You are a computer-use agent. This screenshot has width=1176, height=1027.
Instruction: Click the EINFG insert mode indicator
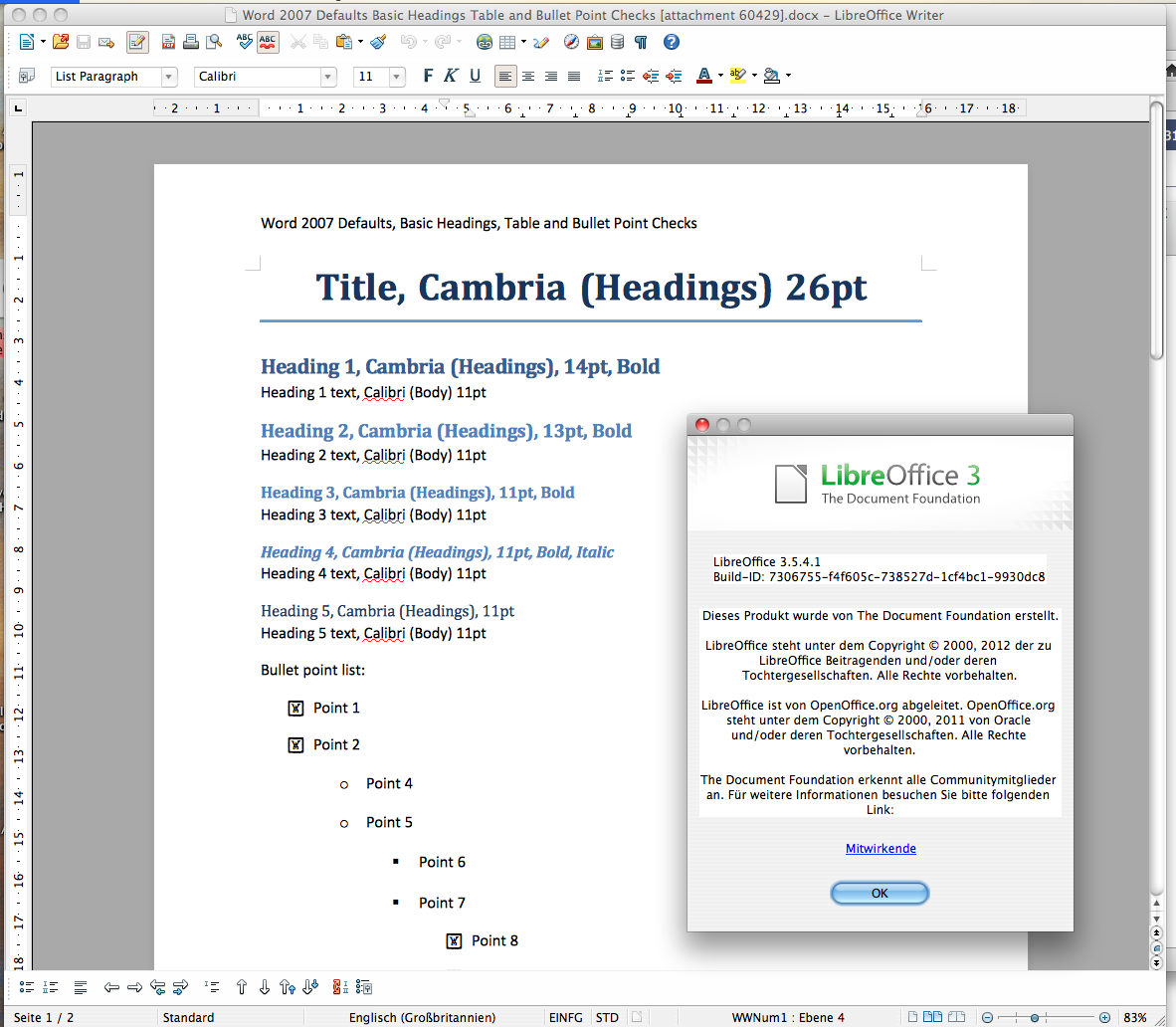(x=565, y=1017)
